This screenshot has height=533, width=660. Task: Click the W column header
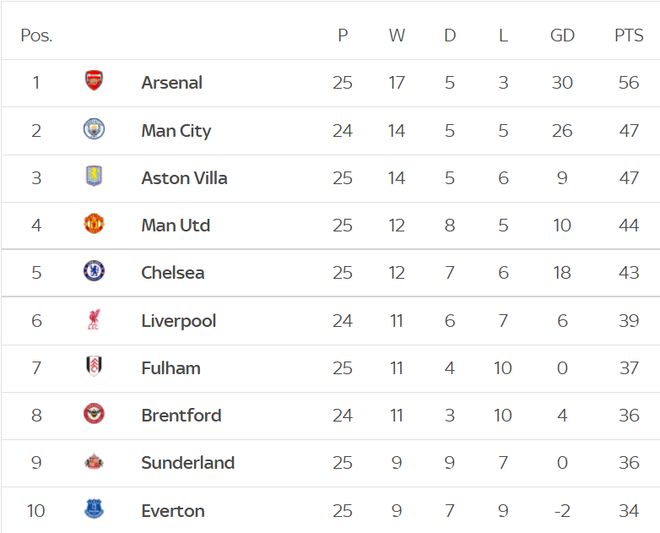click(x=397, y=36)
